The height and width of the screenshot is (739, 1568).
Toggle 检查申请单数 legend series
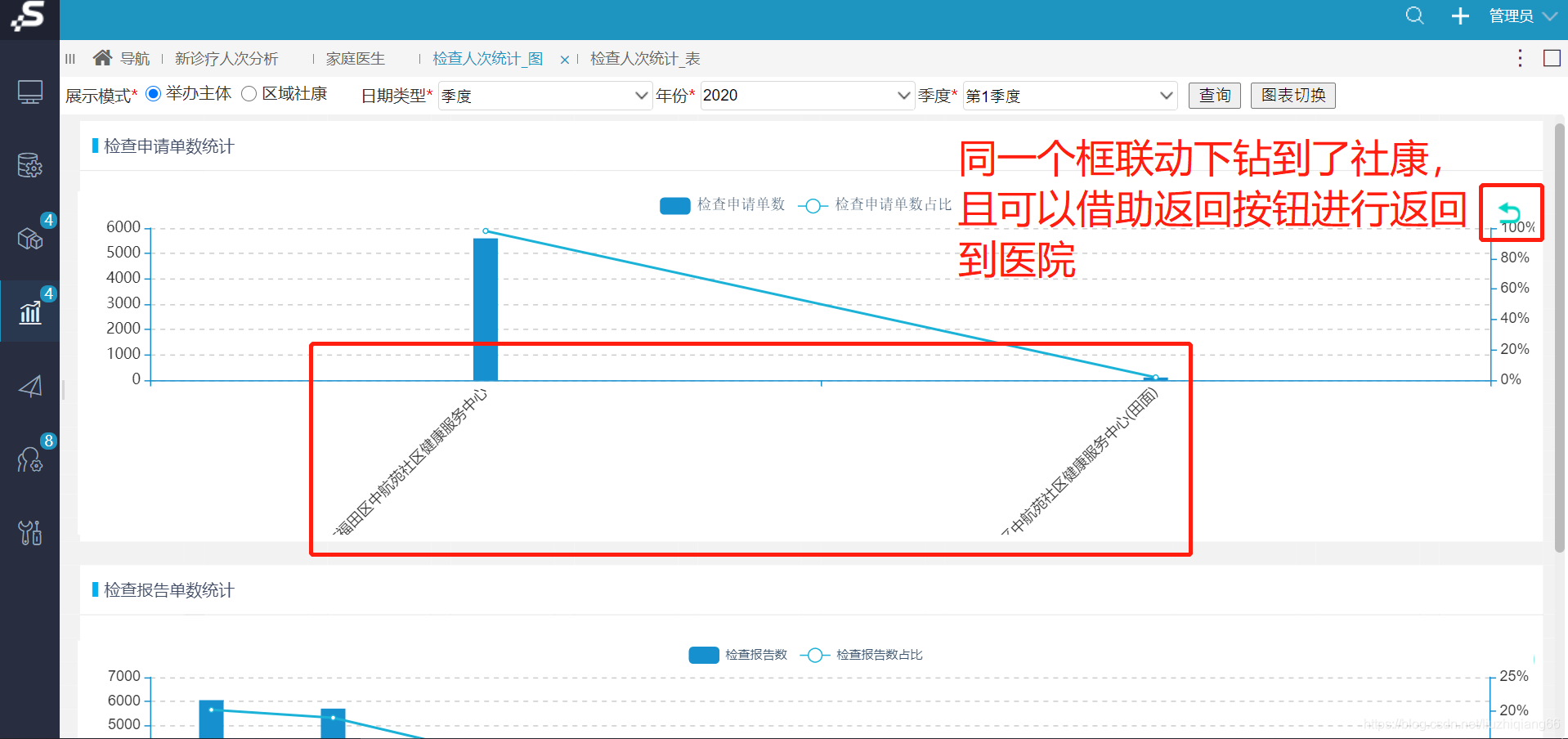pos(722,204)
